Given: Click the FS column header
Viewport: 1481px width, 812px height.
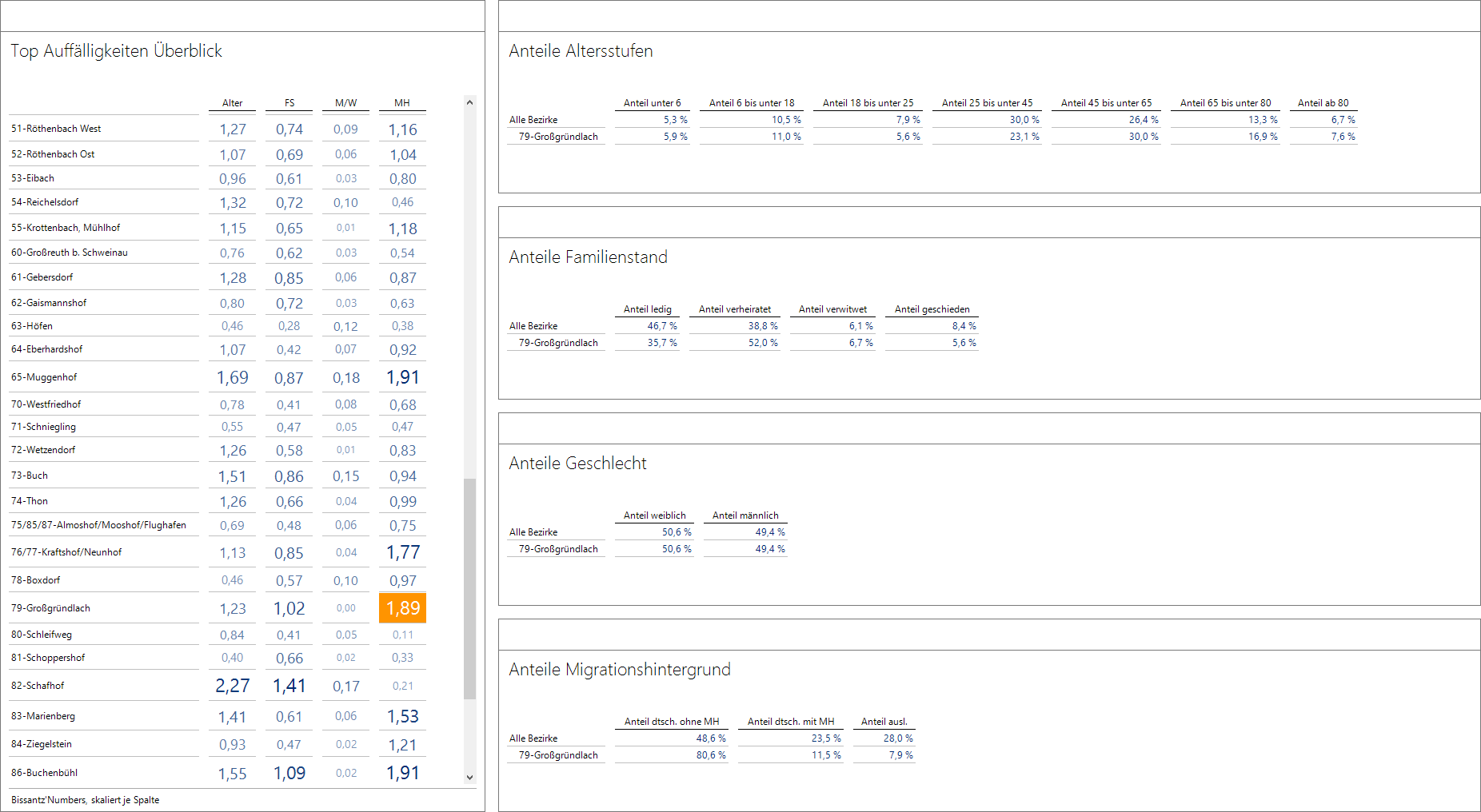Looking at the screenshot, I should click(289, 103).
